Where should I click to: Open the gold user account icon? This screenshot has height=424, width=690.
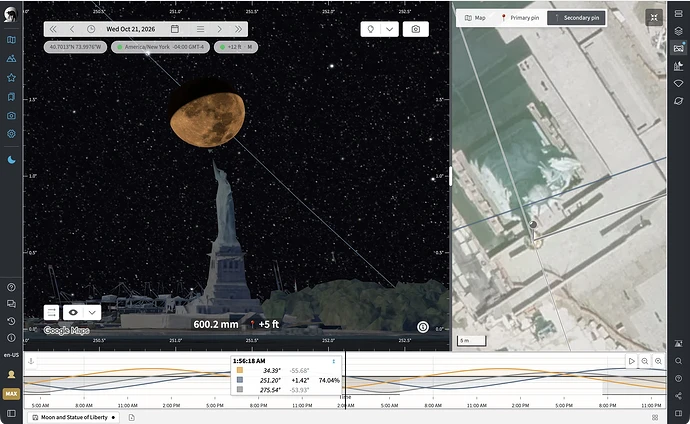pos(11,374)
